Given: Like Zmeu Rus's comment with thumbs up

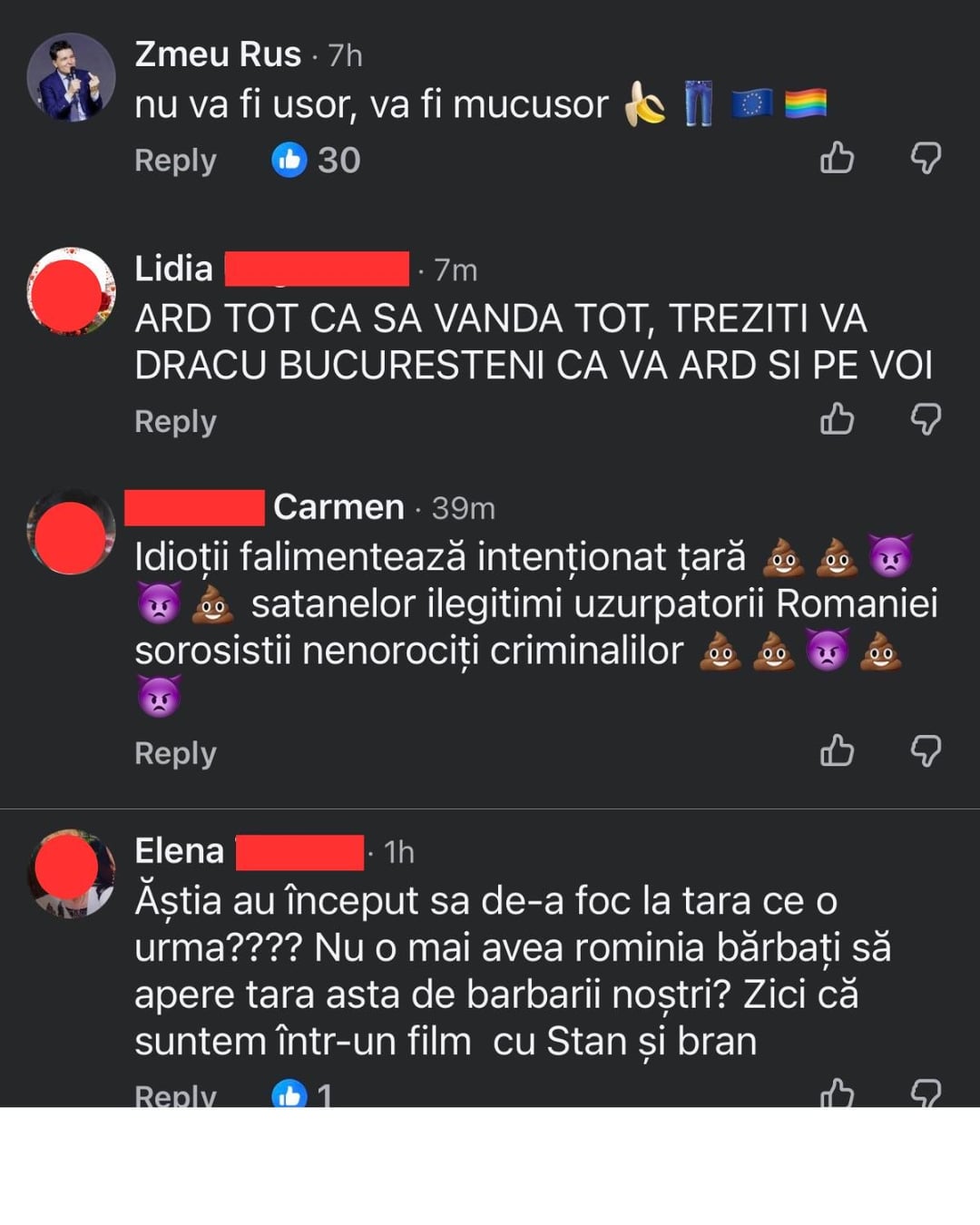Looking at the screenshot, I should 837,158.
